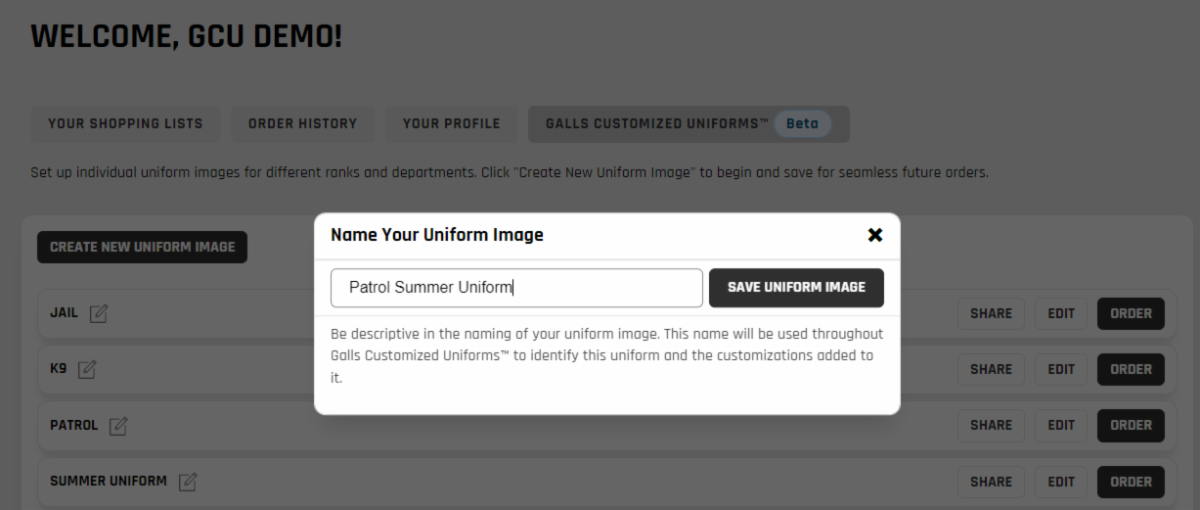Click the rename icon next to SUMMER UNIFORM
Viewport: 1200px width, 510px height.
tap(187, 482)
